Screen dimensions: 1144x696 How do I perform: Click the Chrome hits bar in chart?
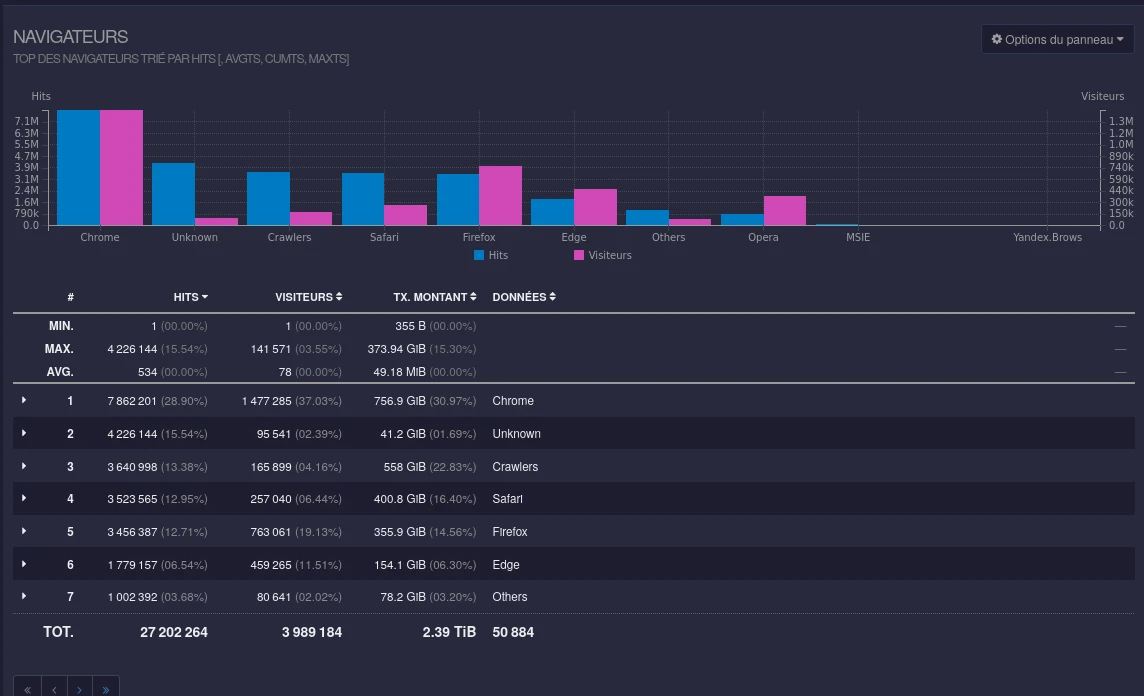(x=78, y=168)
